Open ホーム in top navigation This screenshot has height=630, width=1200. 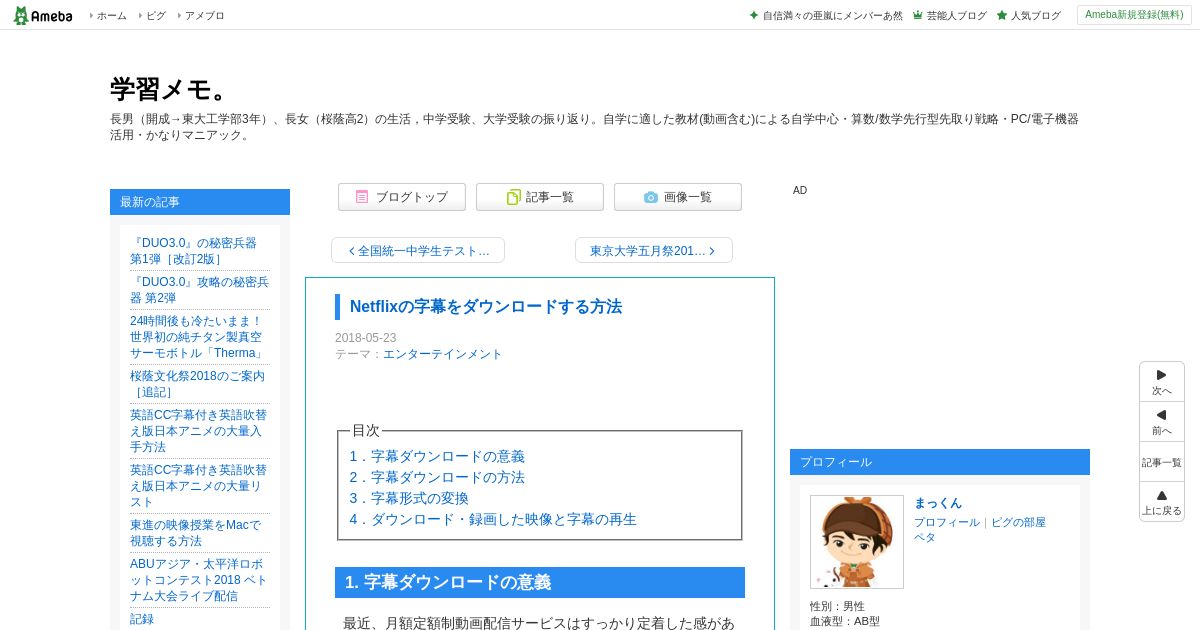(x=111, y=15)
